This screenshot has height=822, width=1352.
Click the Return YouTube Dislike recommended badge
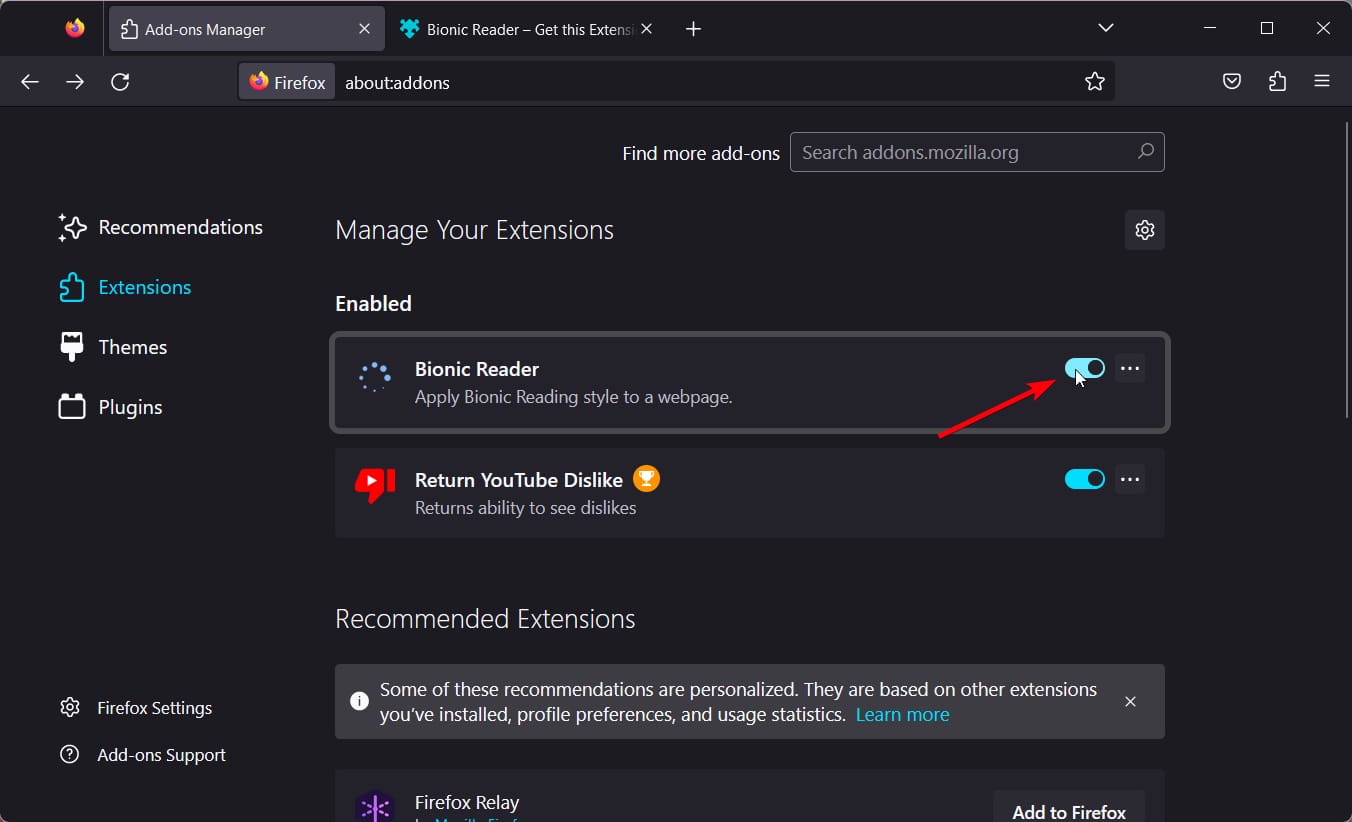pos(646,480)
